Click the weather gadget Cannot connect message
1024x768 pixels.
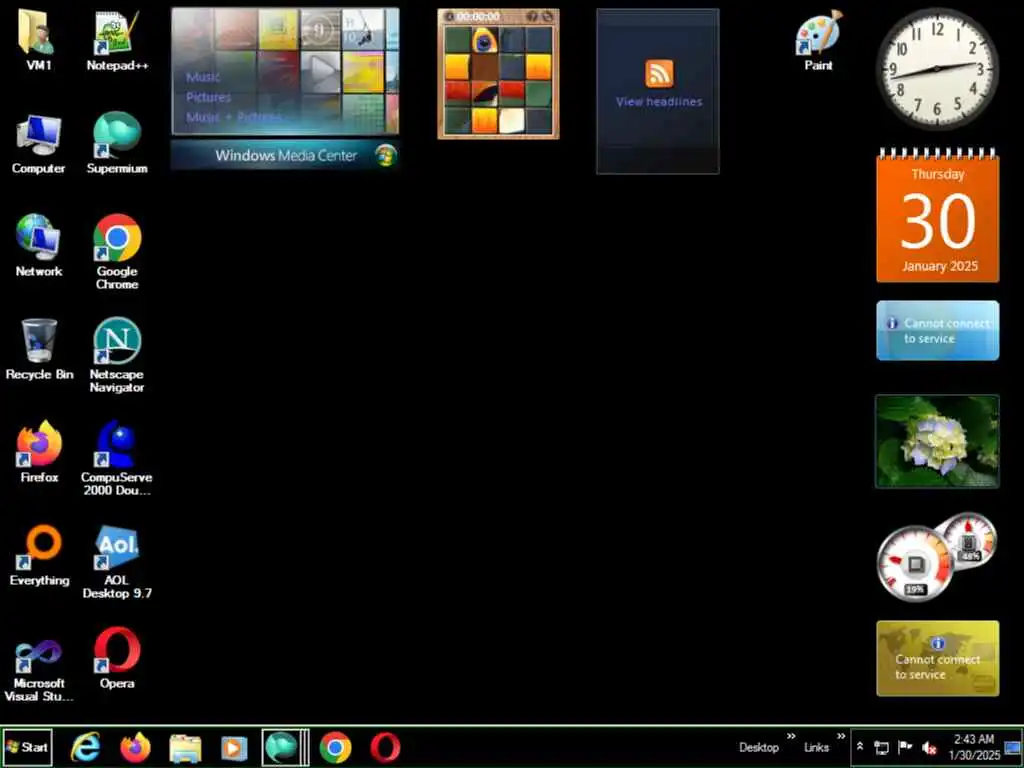click(937, 330)
